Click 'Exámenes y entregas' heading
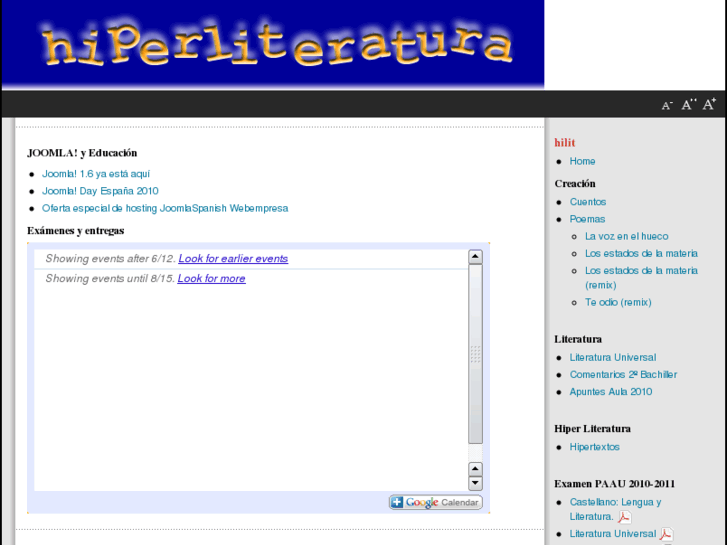 76,231
